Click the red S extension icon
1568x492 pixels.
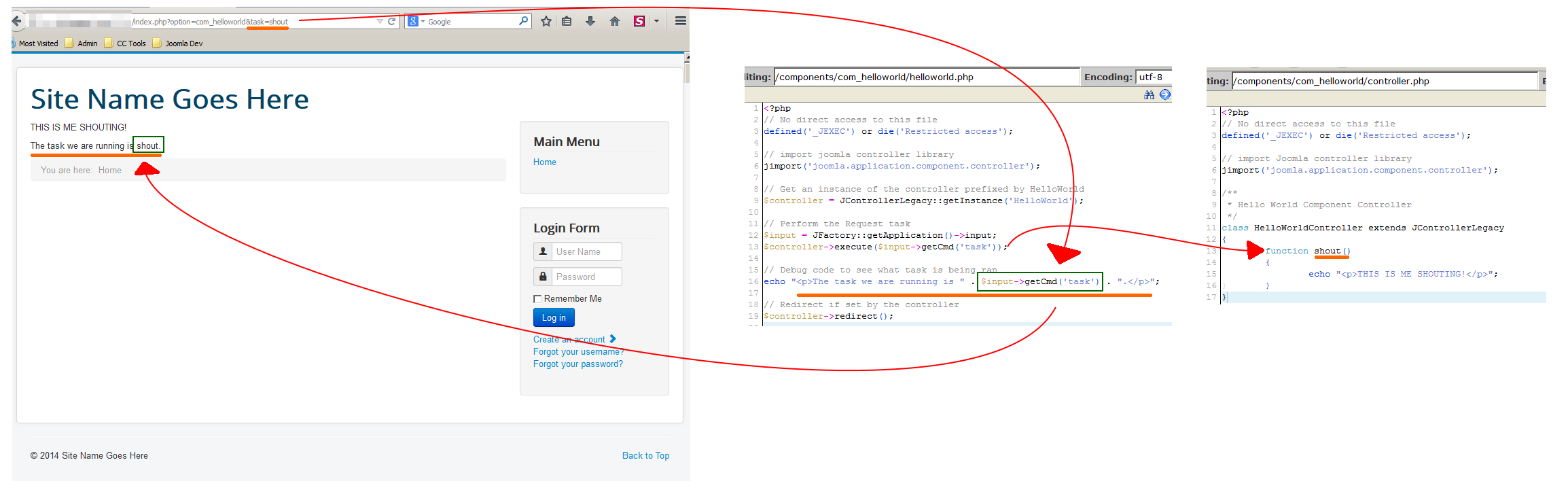[639, 21]
